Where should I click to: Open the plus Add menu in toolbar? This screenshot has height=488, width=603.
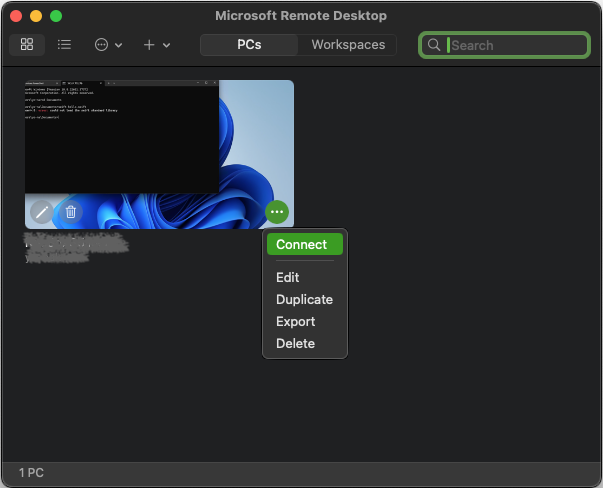click(x=157, y=45)
